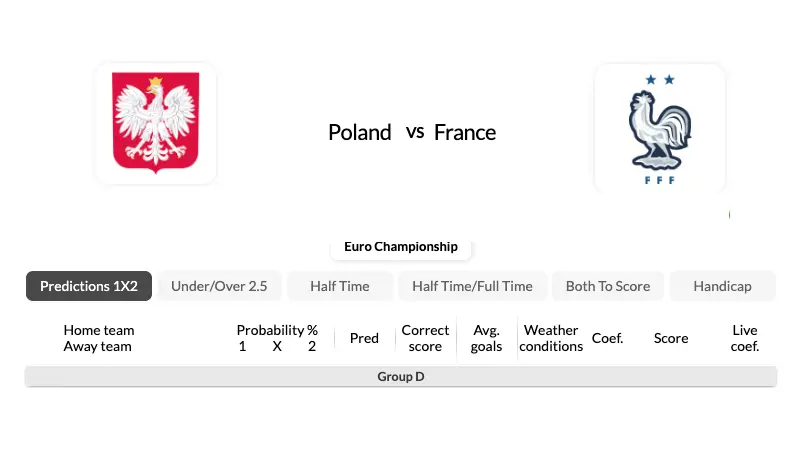Open the Predictions 1X2 tab
Screen dimensions: 800x450
click(89, 286)
